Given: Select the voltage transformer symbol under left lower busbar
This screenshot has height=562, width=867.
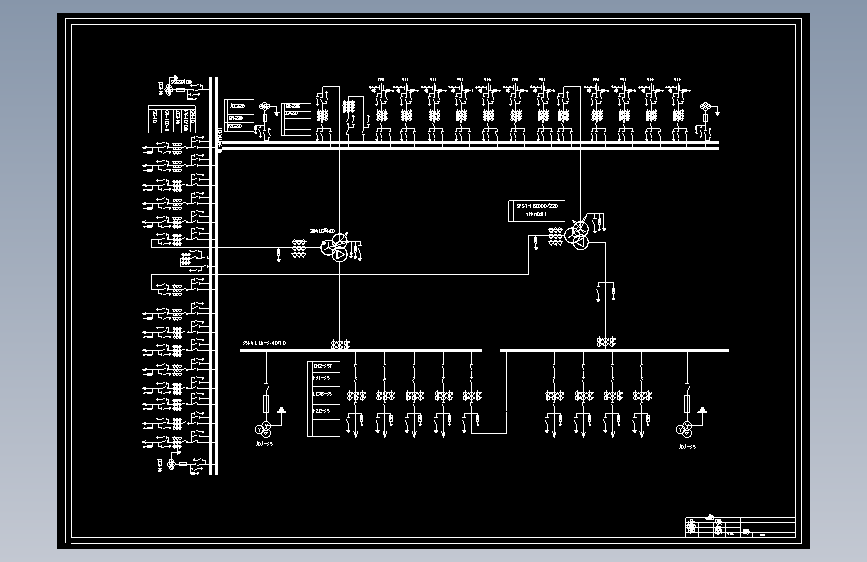Looking at the screenshot, I should point(263,429).
